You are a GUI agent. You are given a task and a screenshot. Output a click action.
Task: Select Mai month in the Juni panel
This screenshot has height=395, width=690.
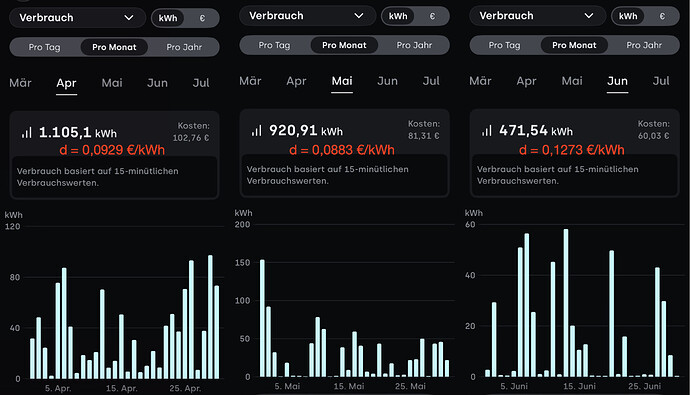pos(572,81)
